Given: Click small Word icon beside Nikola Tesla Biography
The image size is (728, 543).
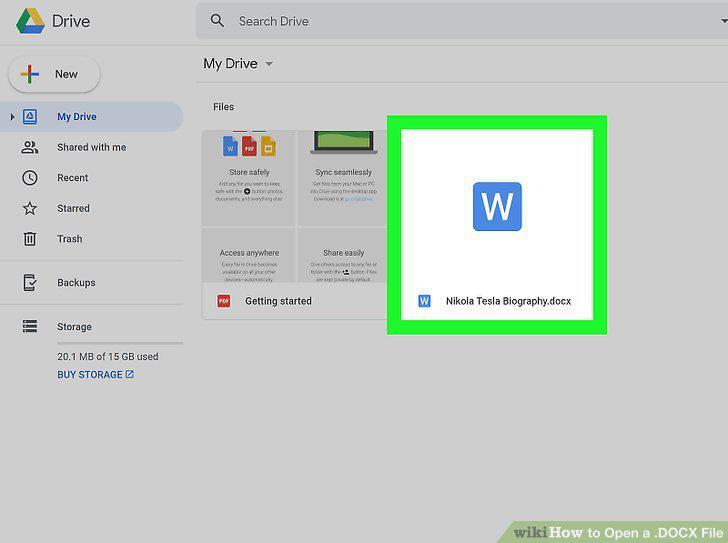Looking at the screenshot, I should (x=424, y=301).
